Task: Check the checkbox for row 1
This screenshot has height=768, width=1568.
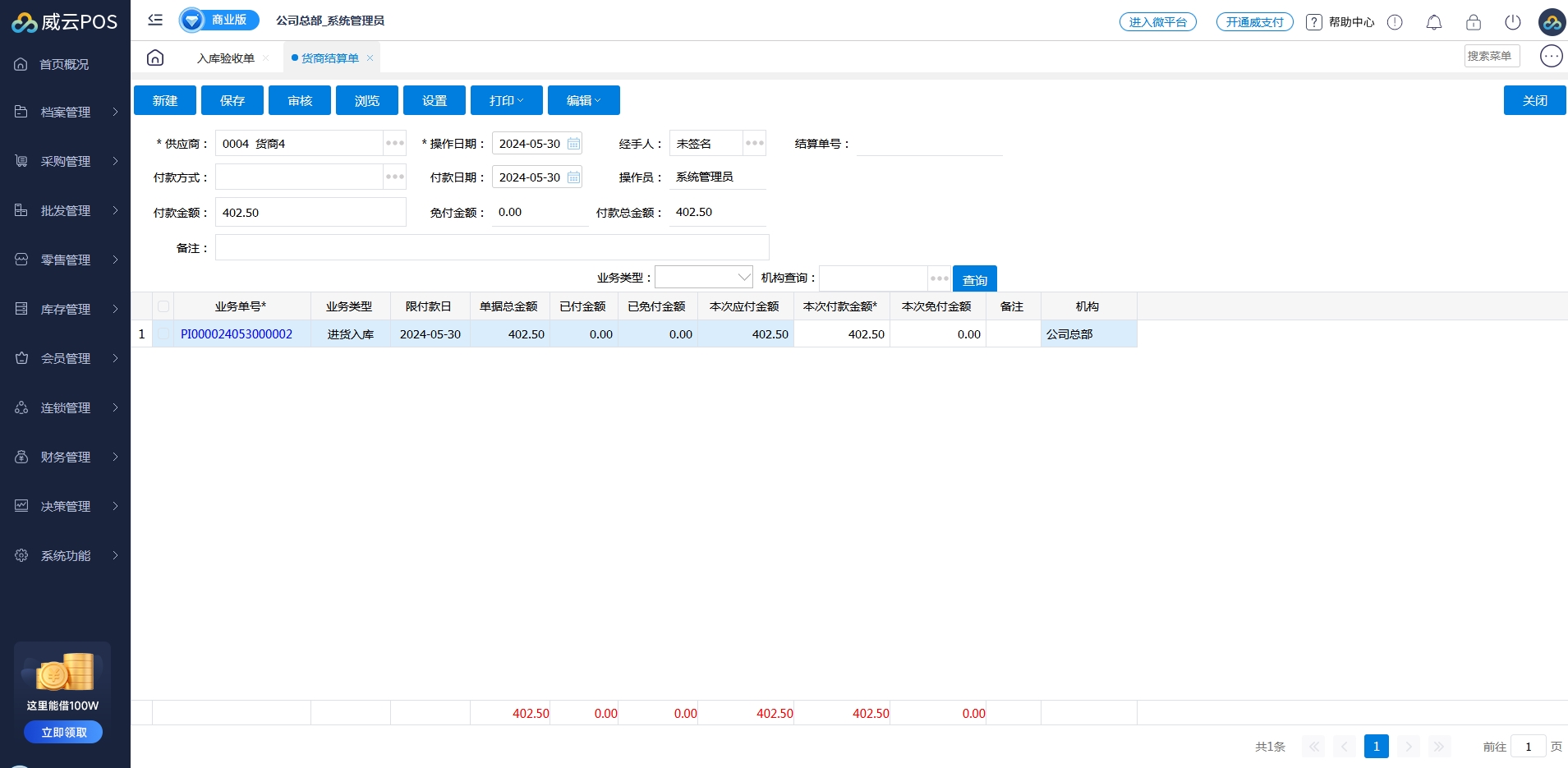Action: tap(163, 334)
